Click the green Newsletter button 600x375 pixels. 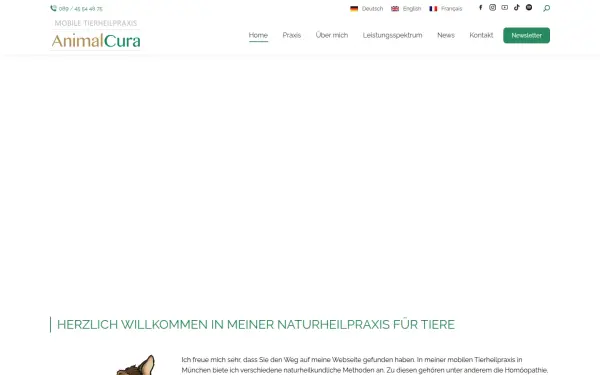coord(527,35)
